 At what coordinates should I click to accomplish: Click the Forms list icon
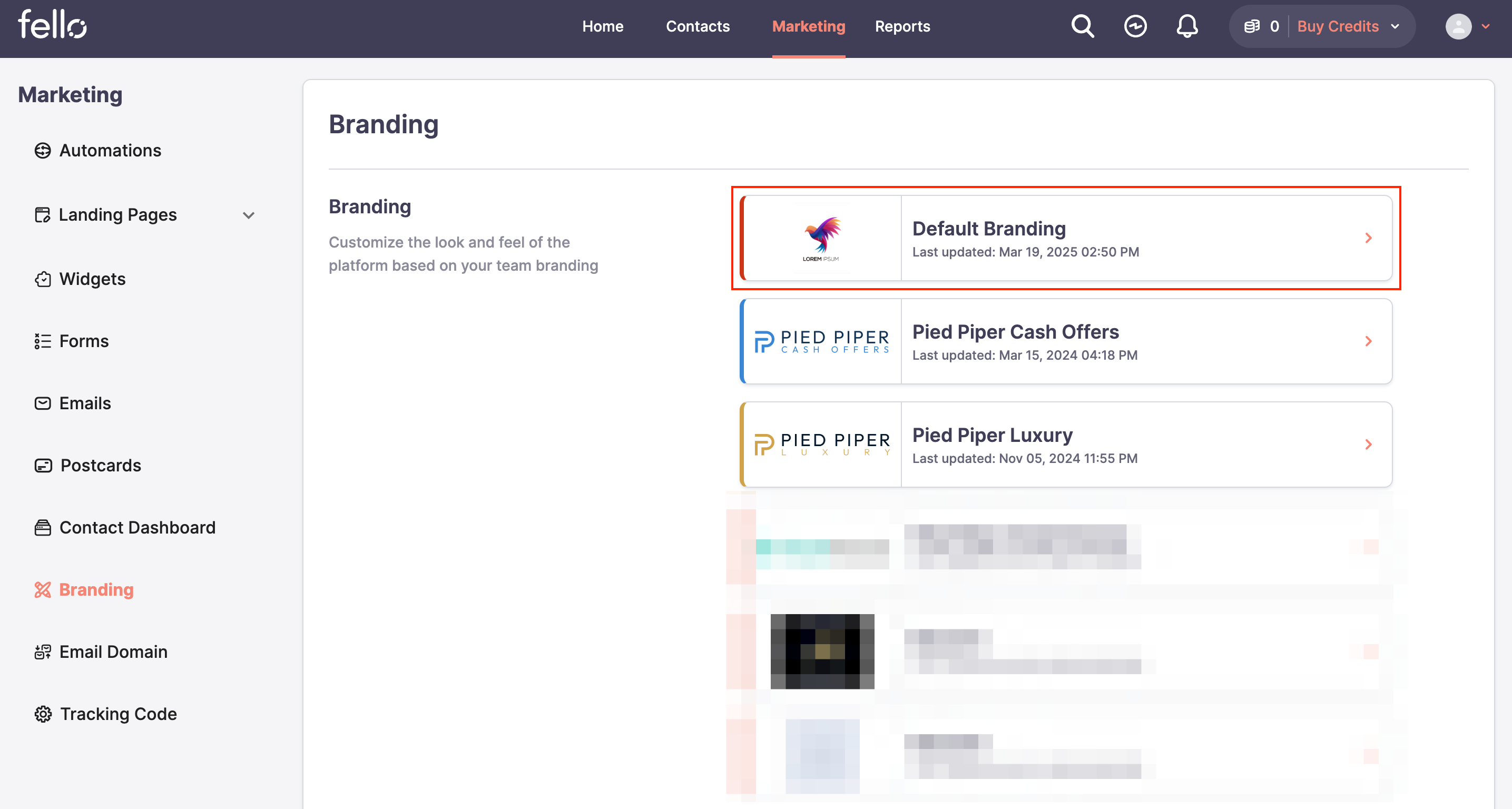tap(42, 341)
